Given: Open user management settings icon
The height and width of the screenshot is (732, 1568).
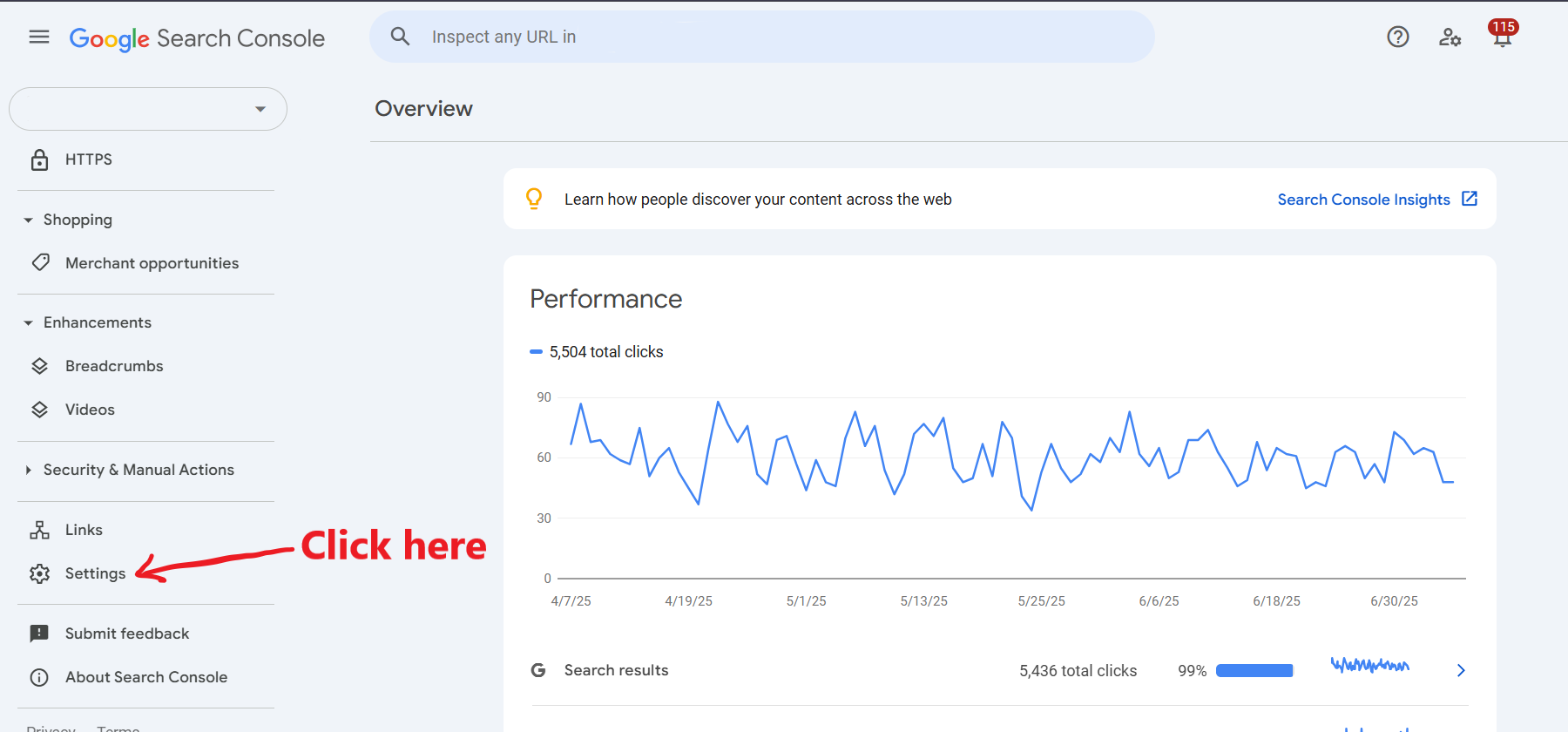Looking at the screenshot, I should pyautogui.click(x=1450, y=37).
